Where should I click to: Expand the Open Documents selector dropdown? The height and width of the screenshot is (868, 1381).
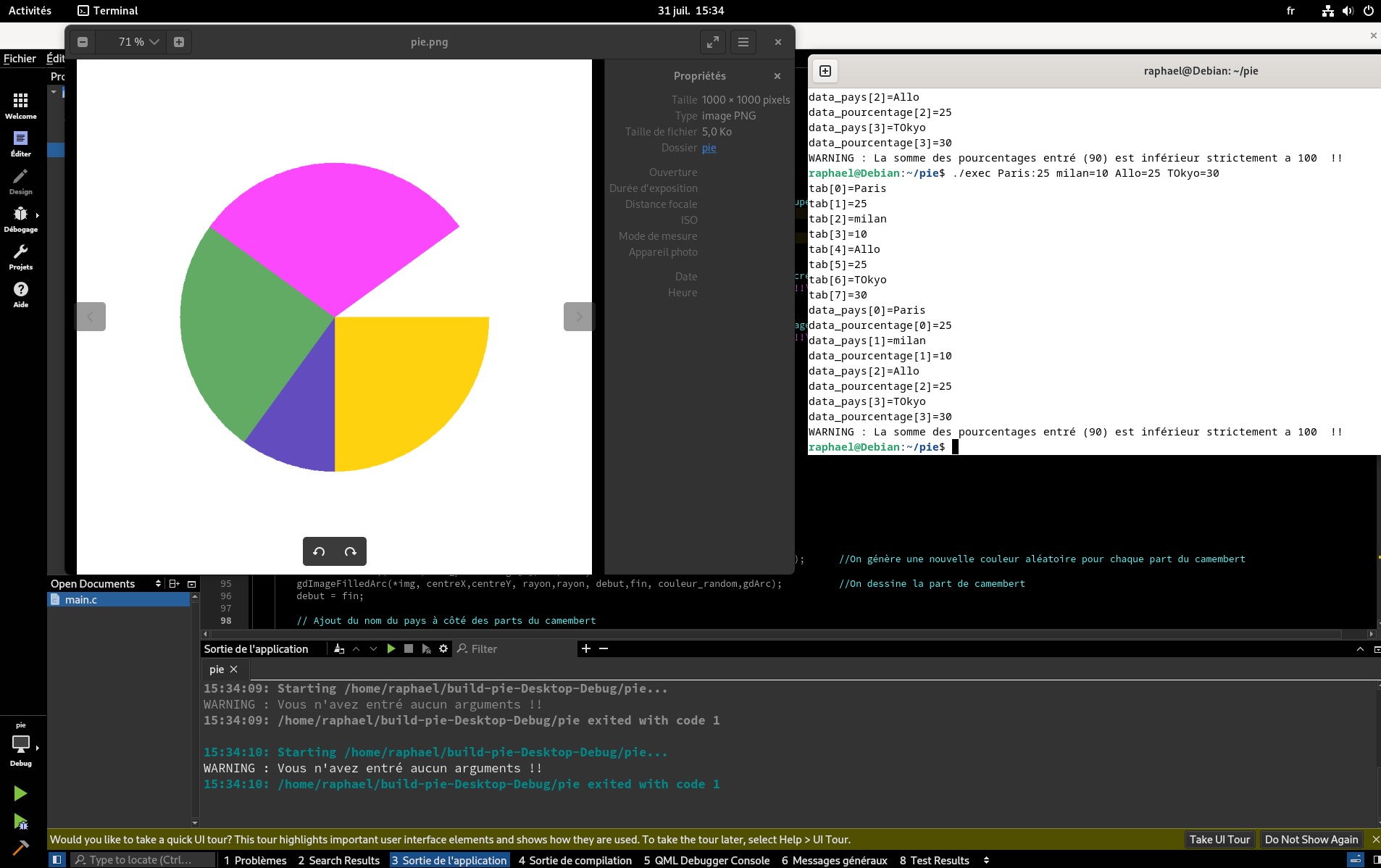(158, 583)
